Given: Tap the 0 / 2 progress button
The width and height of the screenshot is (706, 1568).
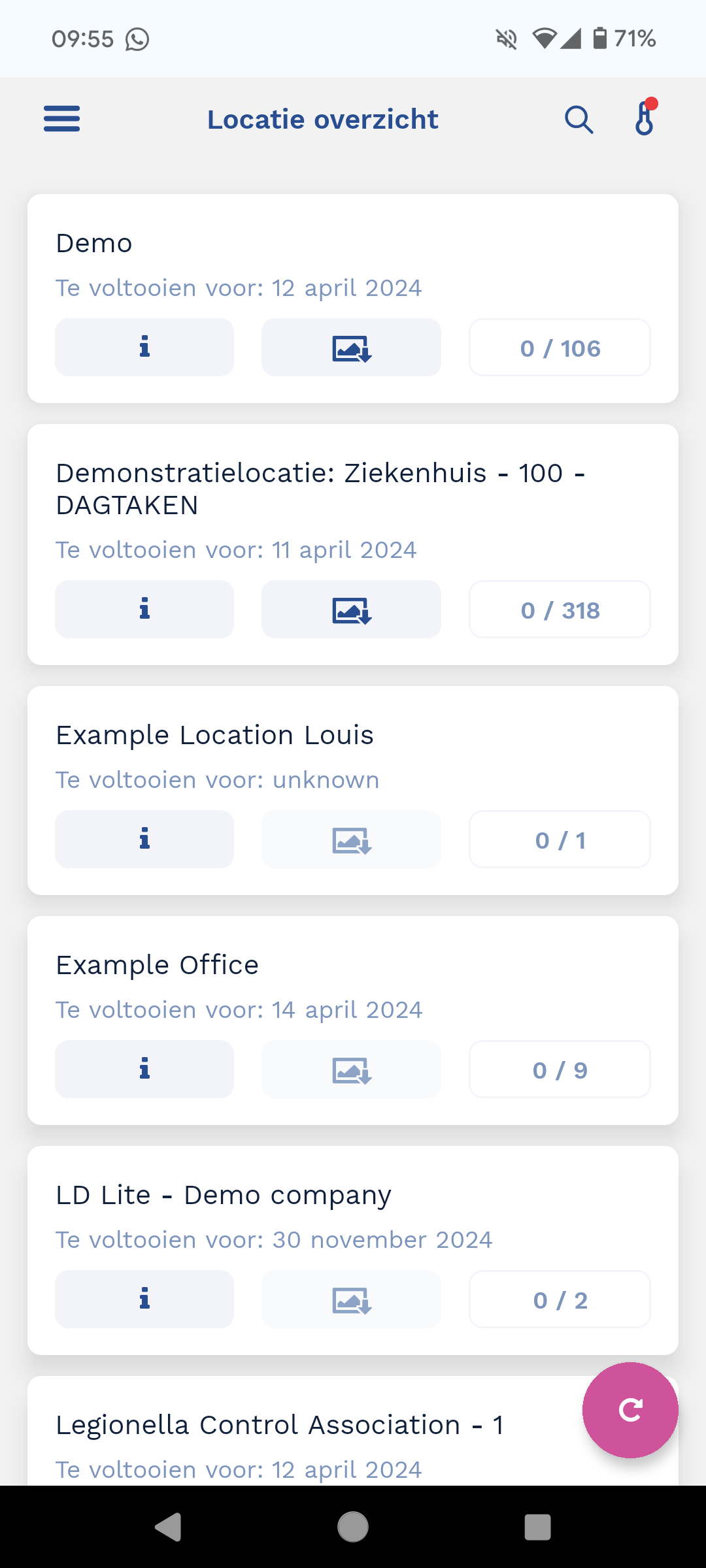Looking at the screenshot, I should click(x=560, y=1299).
